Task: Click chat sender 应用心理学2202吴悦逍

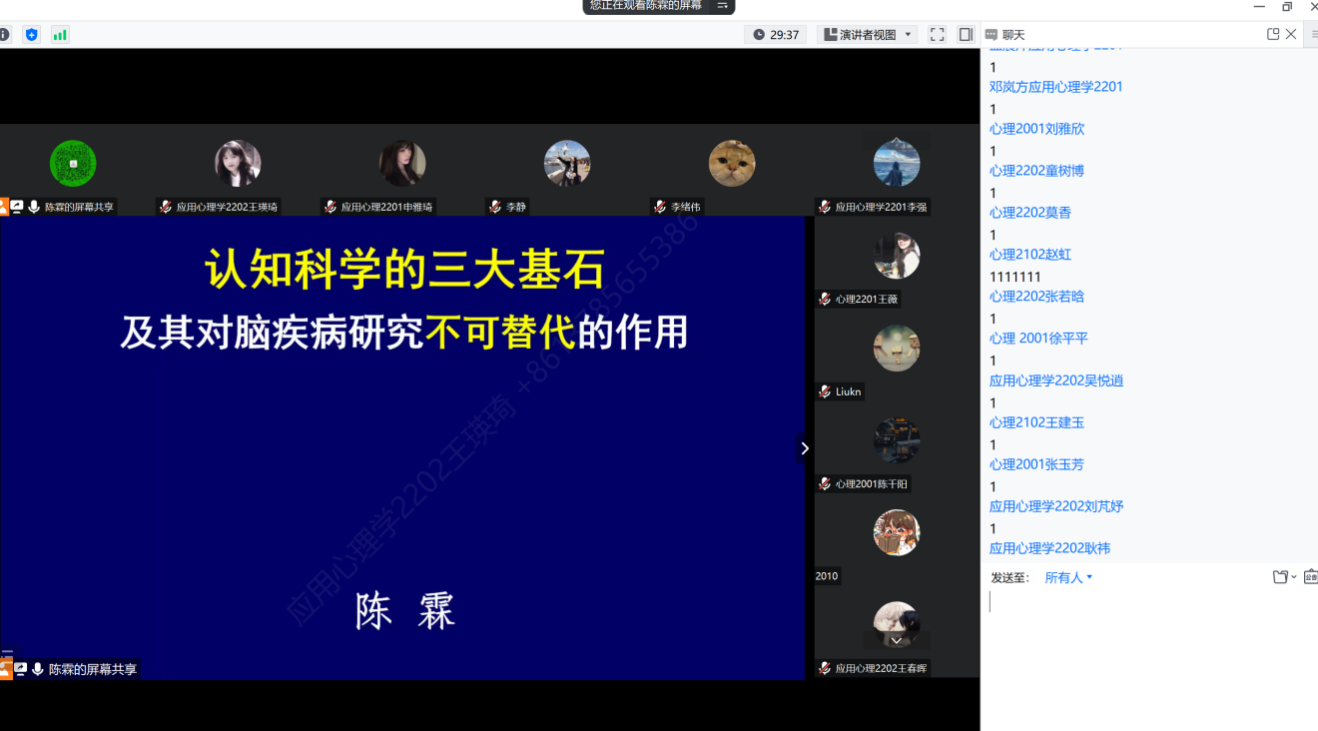Action: coord(1056,381)
